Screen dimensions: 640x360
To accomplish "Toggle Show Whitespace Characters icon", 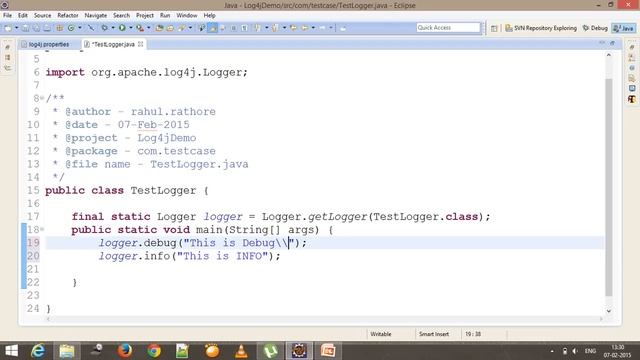I will [244, 28].
